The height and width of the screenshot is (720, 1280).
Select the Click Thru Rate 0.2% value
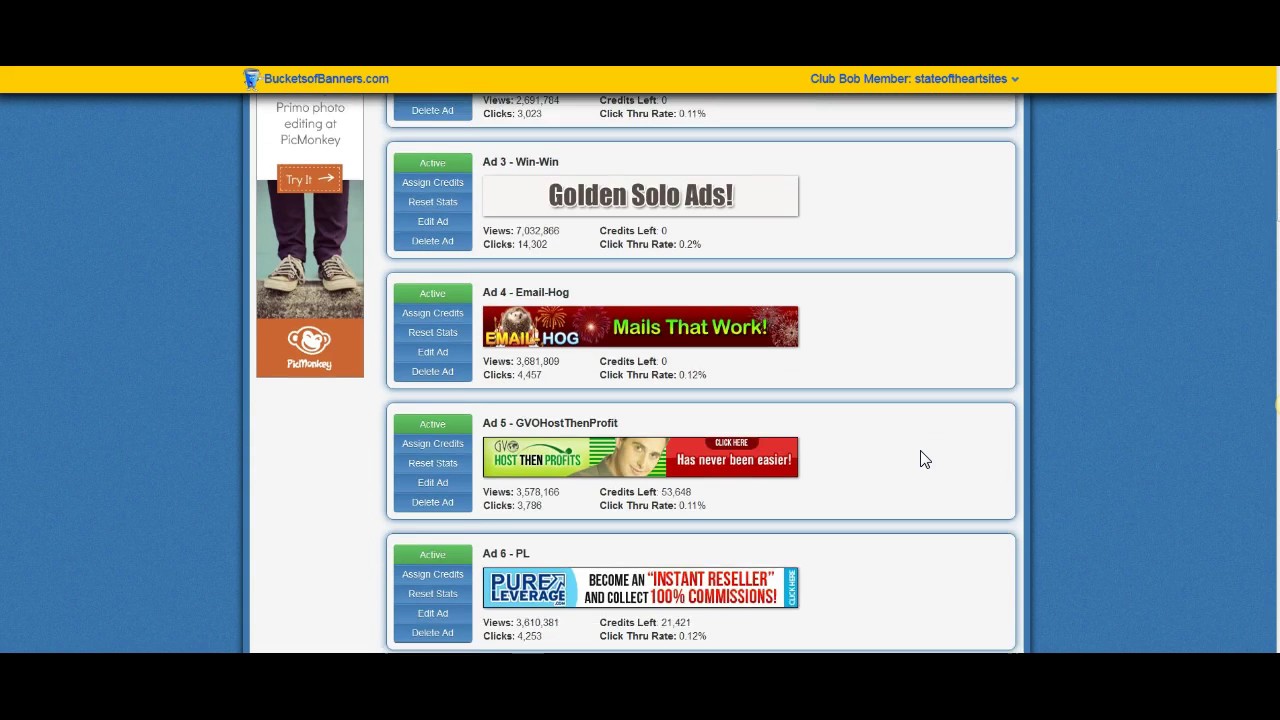[x=690, y=244]
